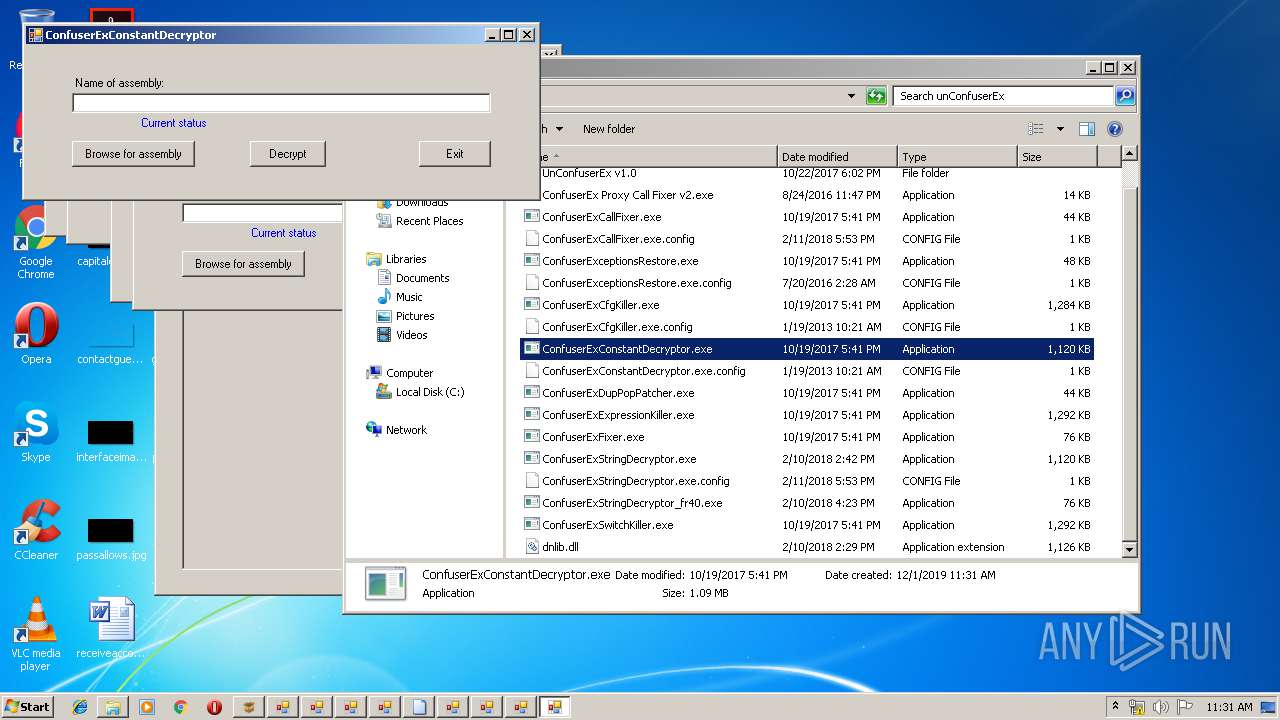Select ConfuserExCfgKiller.exe icon
The width and height of the screenshot is (1280, 720).
(532, 305)
